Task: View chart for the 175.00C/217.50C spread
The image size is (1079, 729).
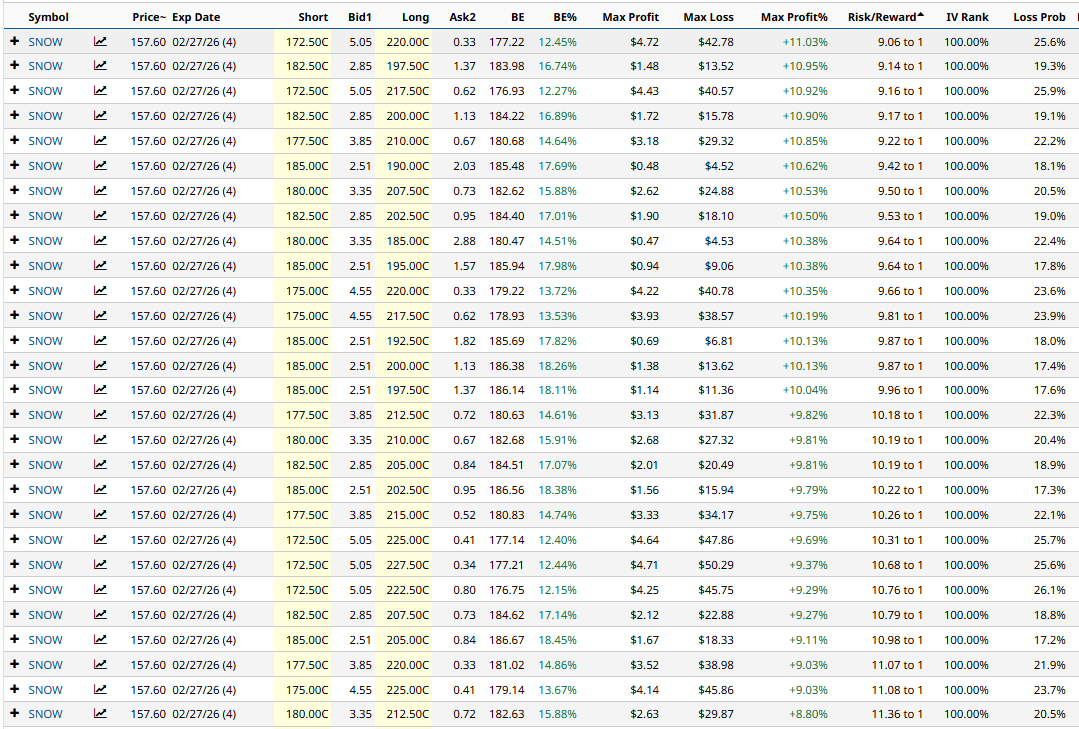Action: tap(100, 316)
